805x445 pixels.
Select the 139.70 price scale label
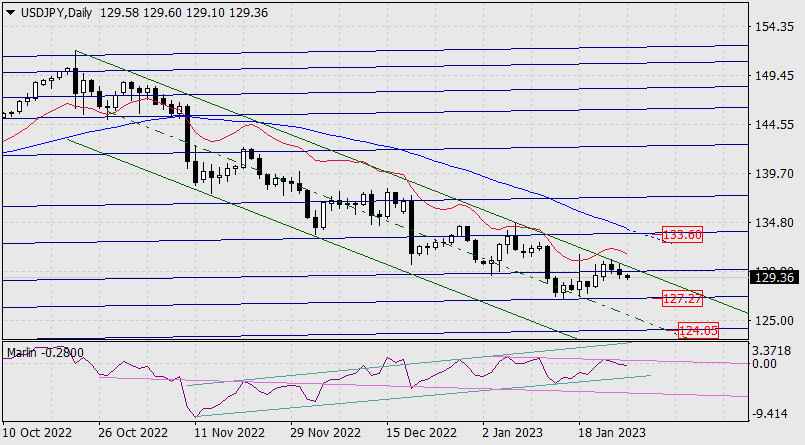(x=776, y=174)
